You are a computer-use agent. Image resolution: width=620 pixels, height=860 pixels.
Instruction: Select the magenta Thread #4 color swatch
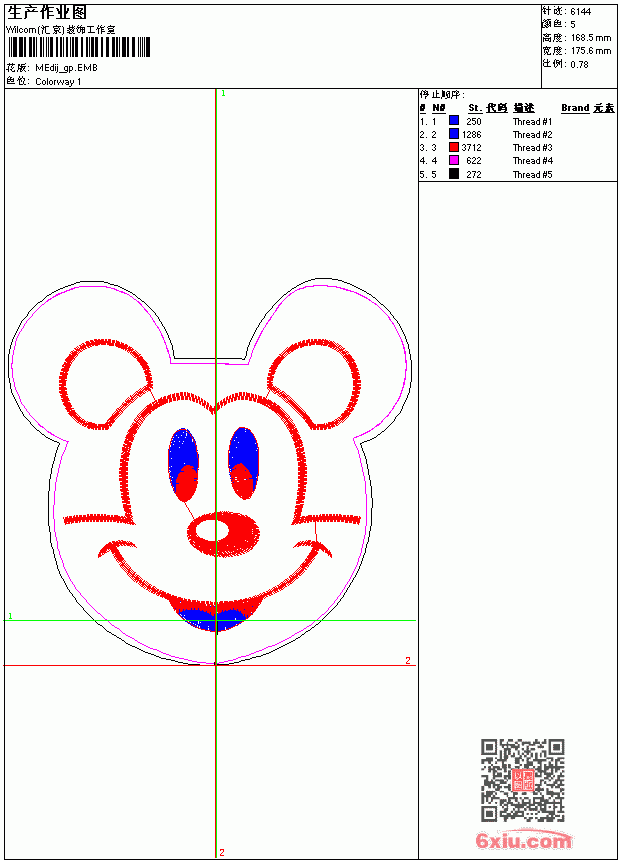coord(454,160)
